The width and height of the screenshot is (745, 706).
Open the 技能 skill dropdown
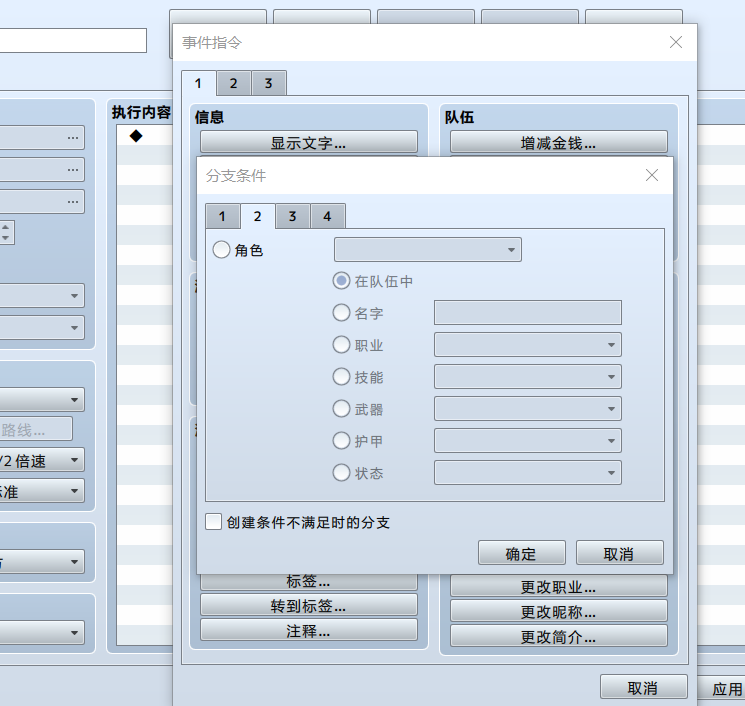(x=527, y=377)
